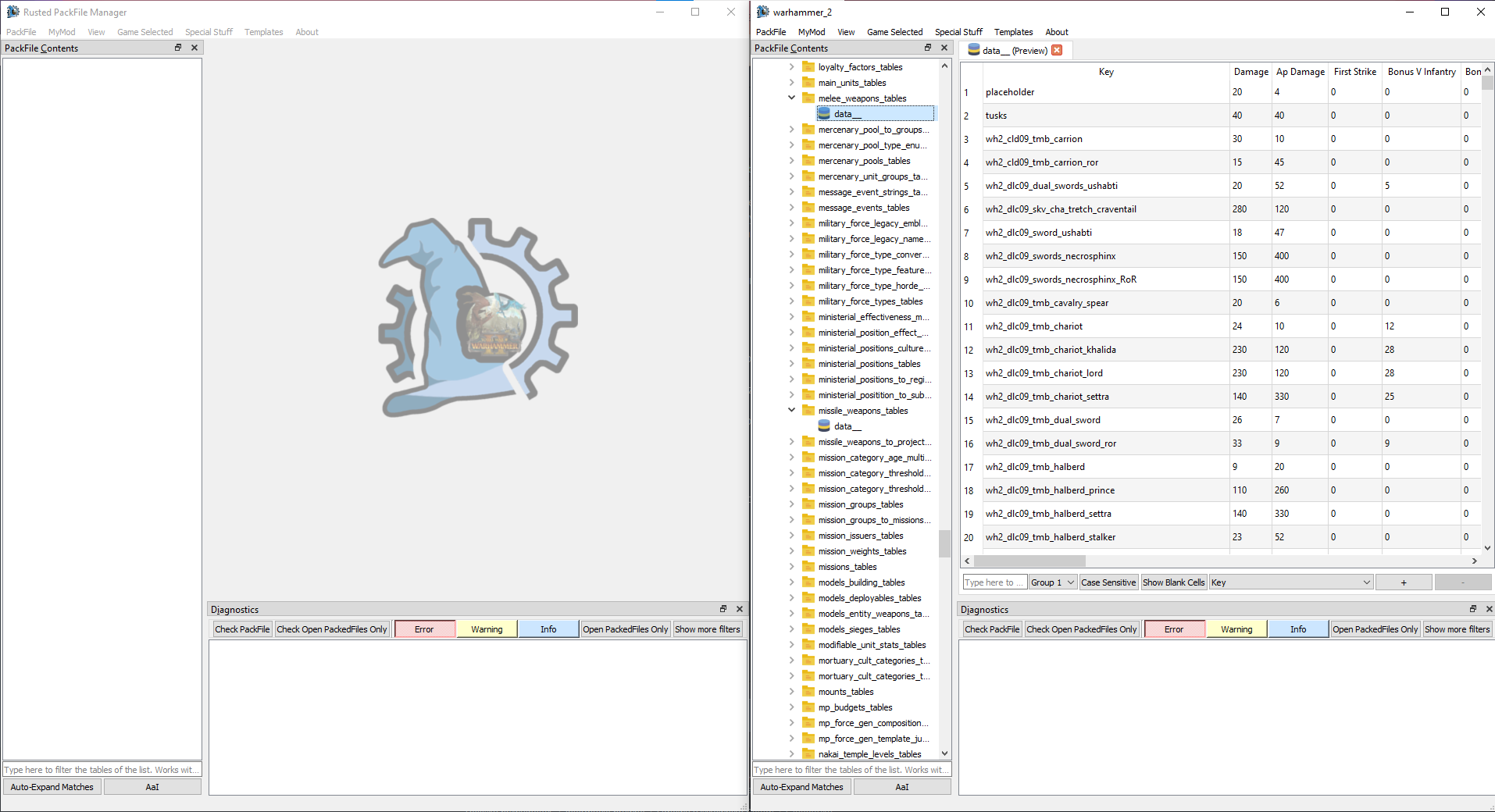This screenshot has width=1495, height=812.
Task: Click Check Open PackedFiles Only in warhammer_2 Diagnostics
Action: coord(1082,629)
